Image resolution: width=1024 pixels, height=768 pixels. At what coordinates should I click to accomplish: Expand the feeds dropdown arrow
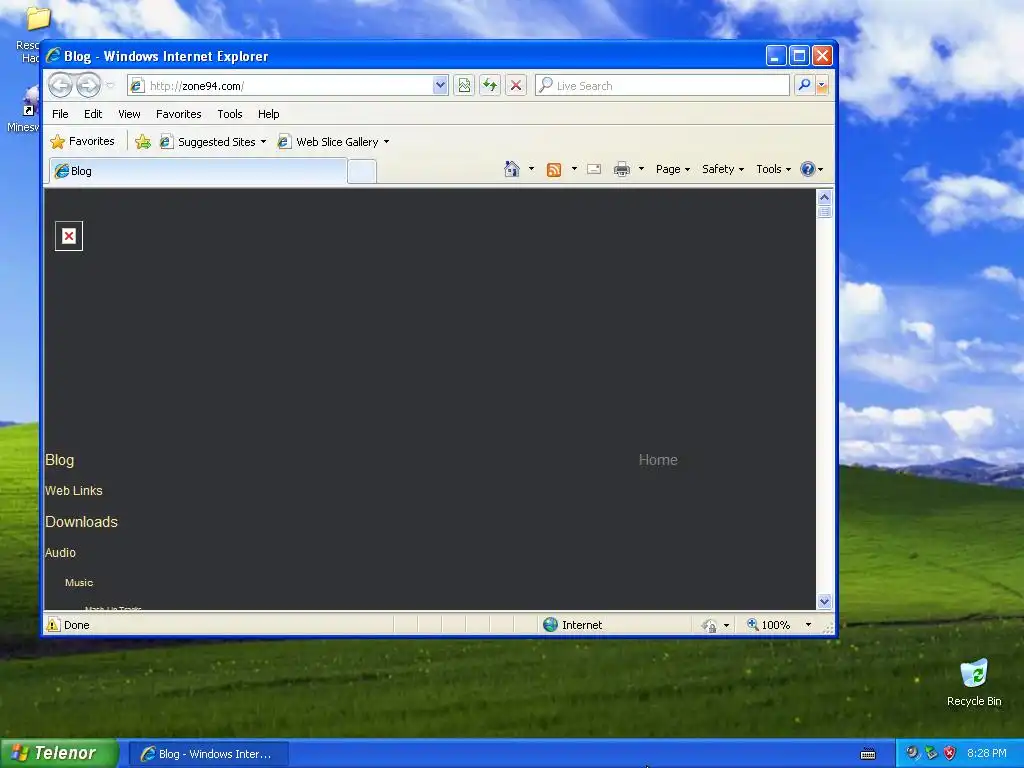click(x=574, y=169)
